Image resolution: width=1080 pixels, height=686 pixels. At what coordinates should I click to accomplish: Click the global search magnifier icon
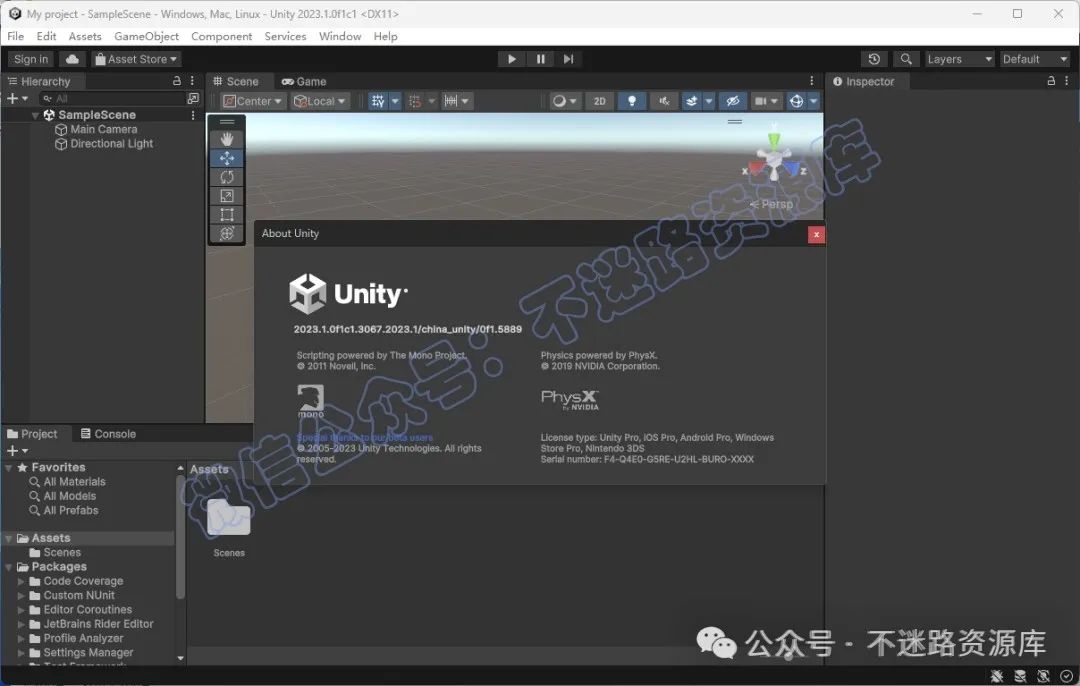pyautogui.click(x=906, y=59)
